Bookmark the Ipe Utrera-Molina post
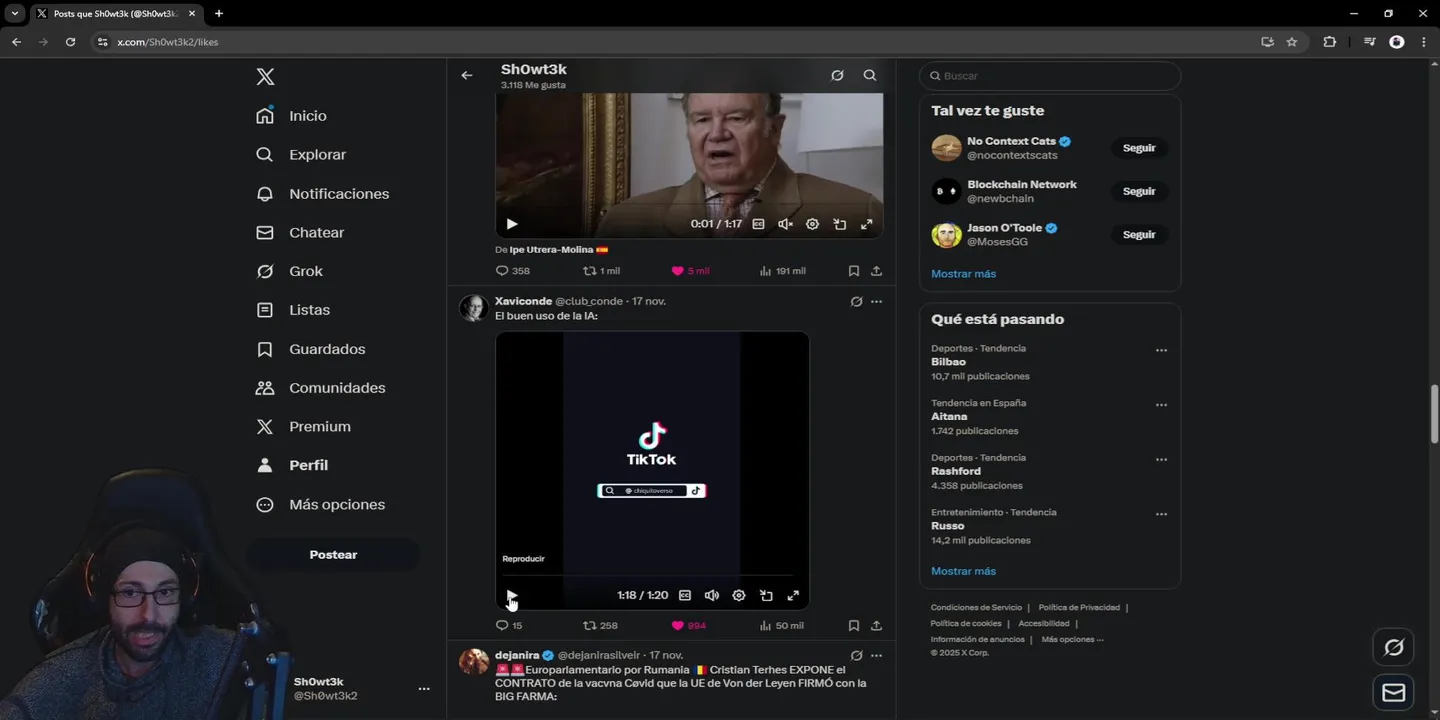1440x720 pixels. click(x=854, y=271)
